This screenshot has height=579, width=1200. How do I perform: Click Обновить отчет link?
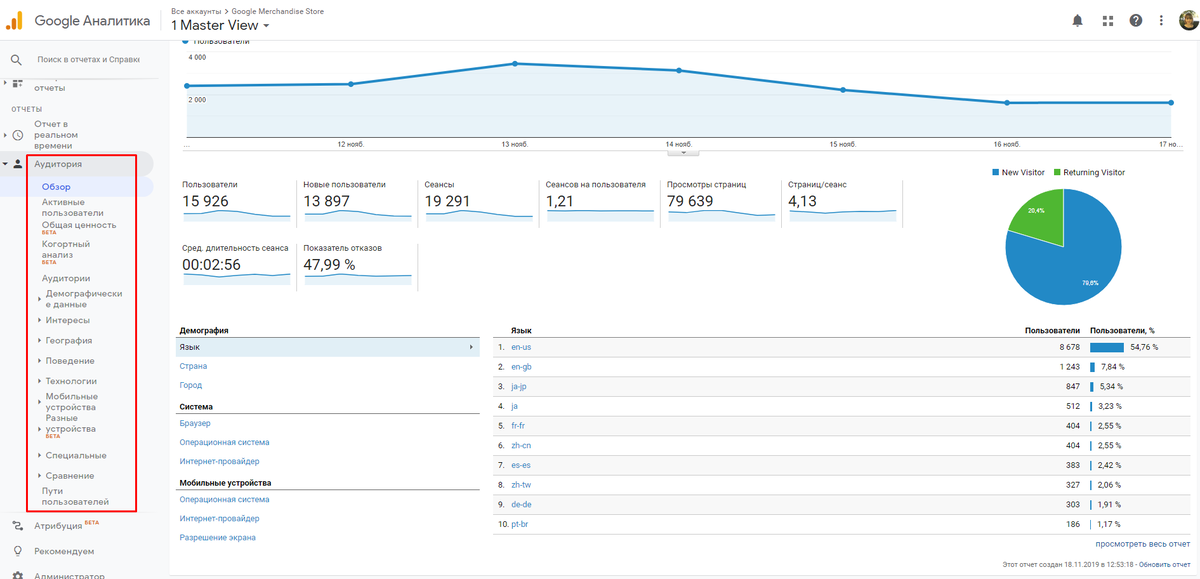pyautogui.click(x=1166, y=565)
